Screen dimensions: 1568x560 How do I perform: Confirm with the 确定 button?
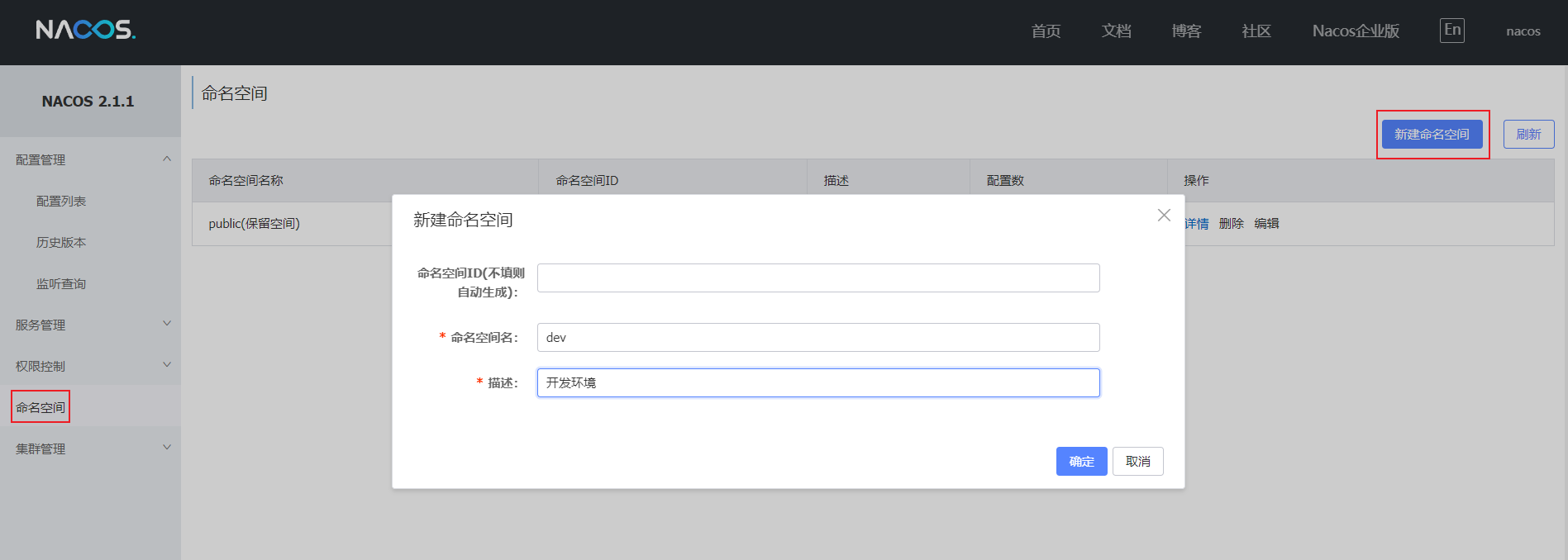tap(1082, 461)
